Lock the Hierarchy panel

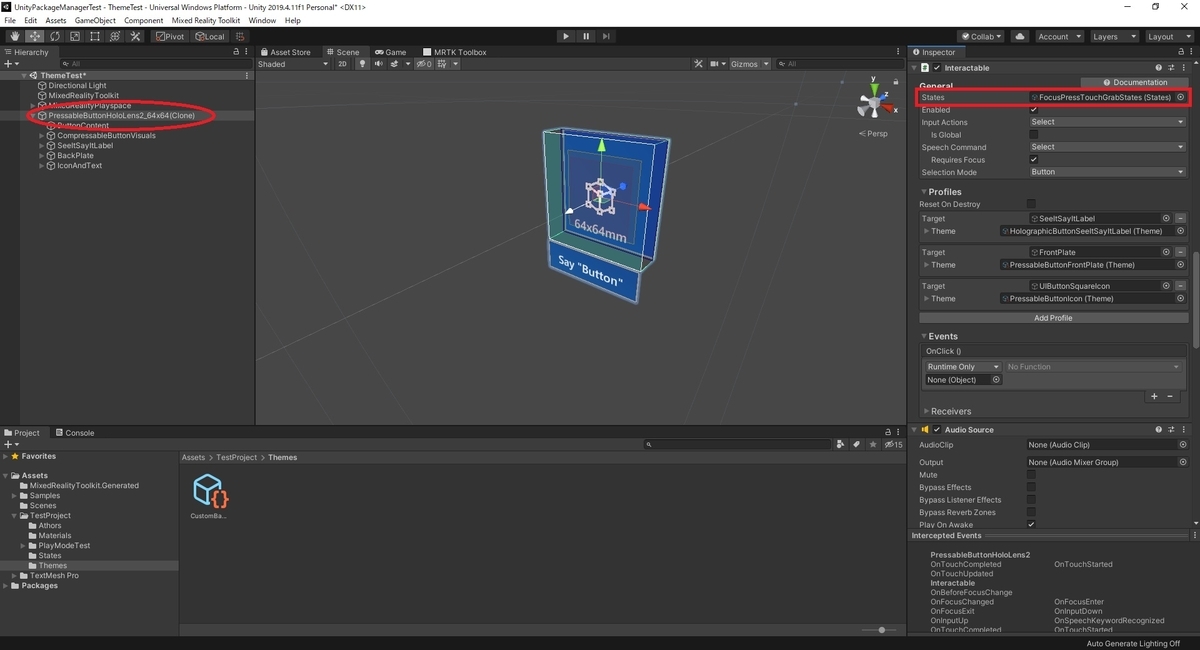(x=236, y=52)
